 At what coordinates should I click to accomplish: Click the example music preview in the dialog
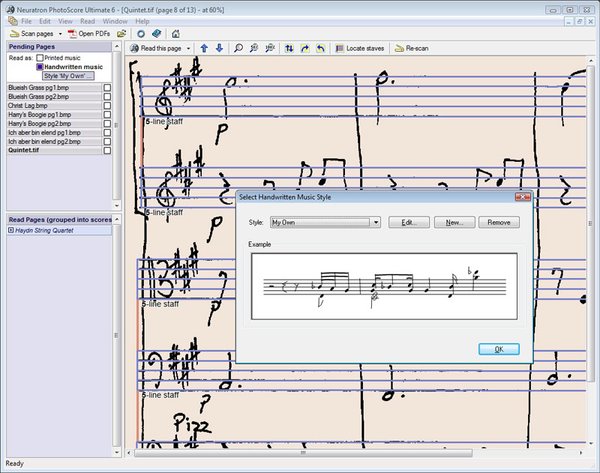click(x=384, y=286)
